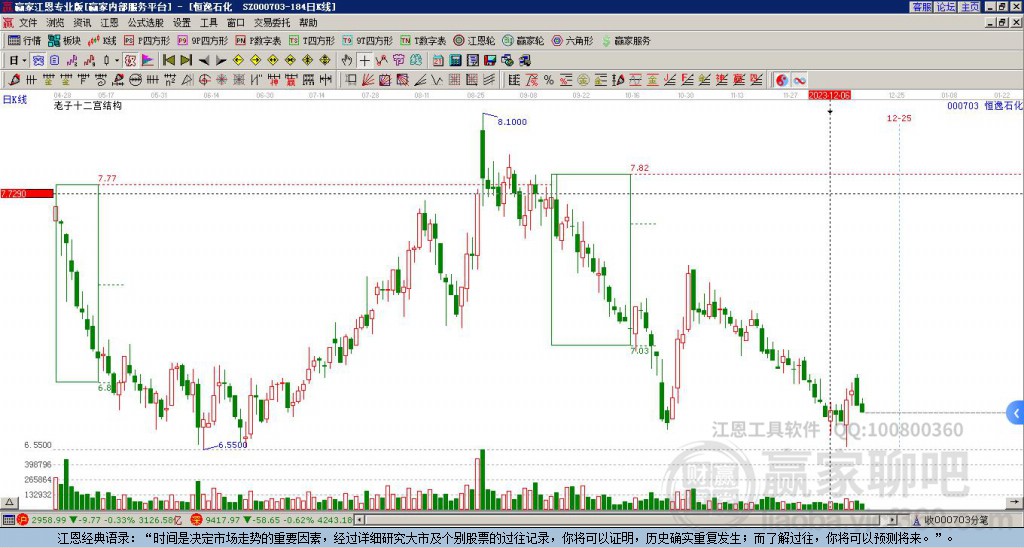Open the 交易委托 menu

point(272,23)
